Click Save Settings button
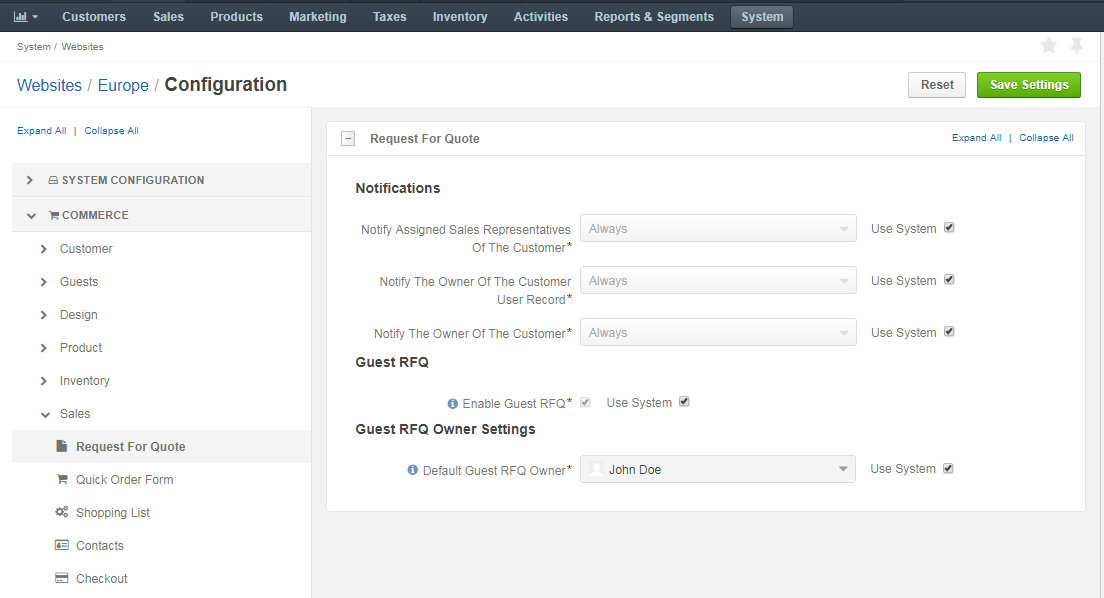Image resolution: width=1104 pixels, height=598 pixels. (x=1029, y=85)
